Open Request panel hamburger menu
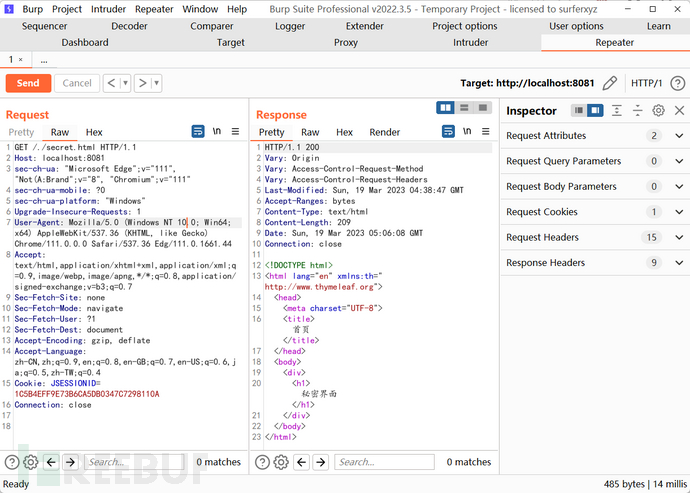 point(235,131)
